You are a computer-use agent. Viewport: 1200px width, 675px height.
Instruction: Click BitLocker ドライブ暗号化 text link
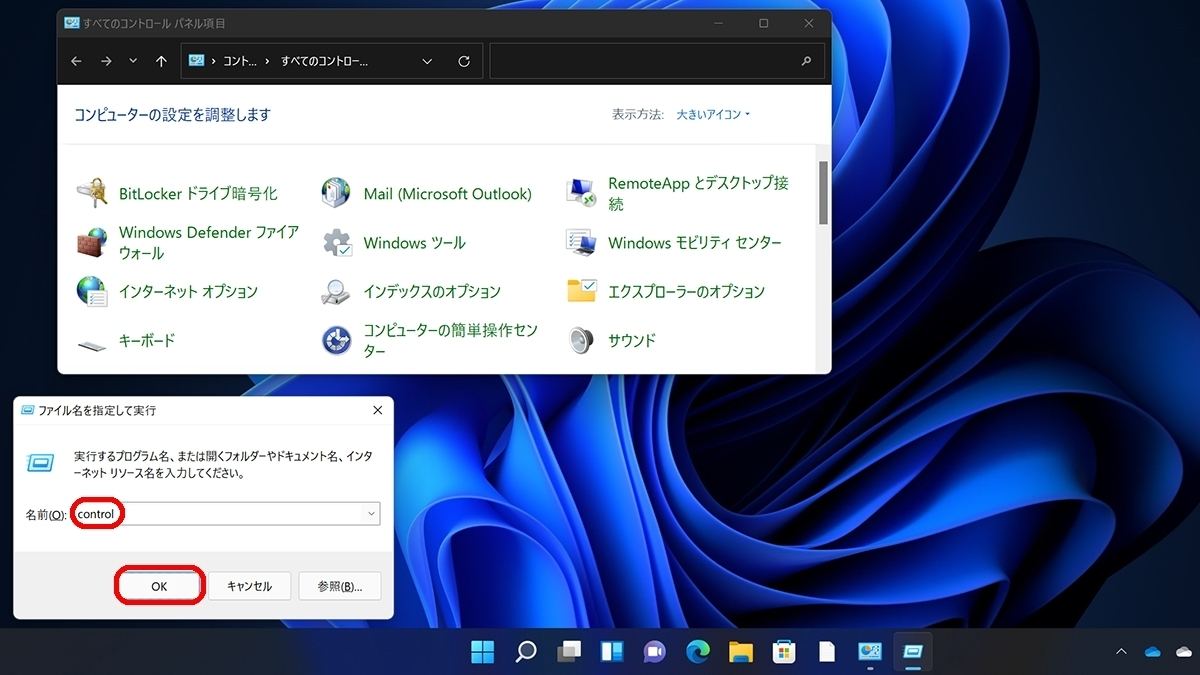[x=198, y=193]
